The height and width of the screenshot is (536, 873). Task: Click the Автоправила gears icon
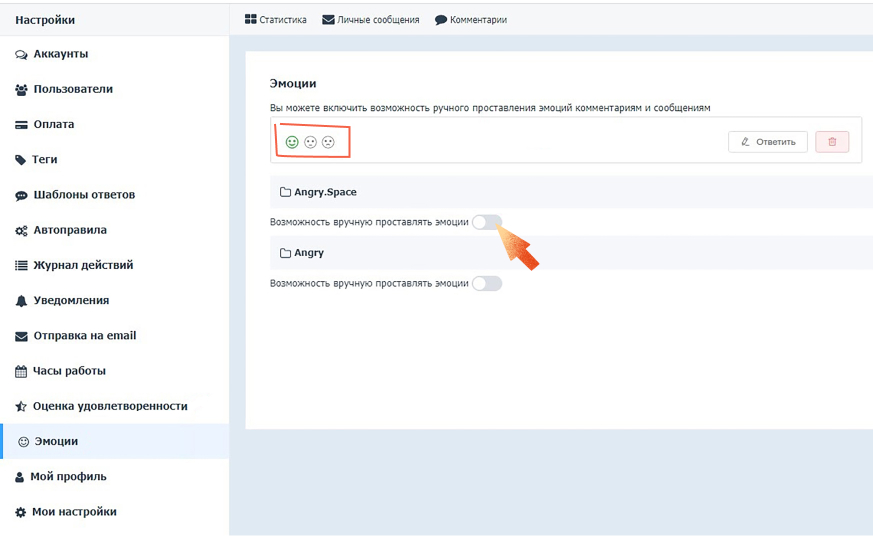pos(21,230)
